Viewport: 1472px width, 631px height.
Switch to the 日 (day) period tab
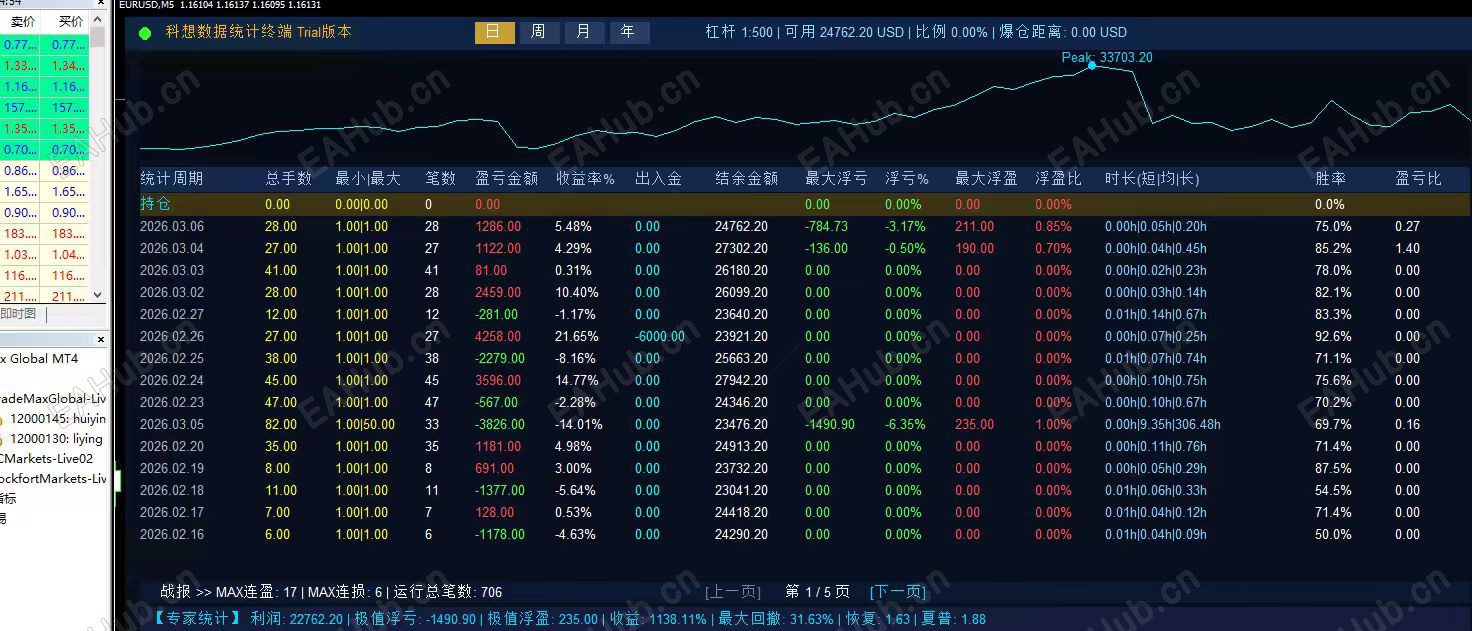pyautogui.click(x=494, y=32)
